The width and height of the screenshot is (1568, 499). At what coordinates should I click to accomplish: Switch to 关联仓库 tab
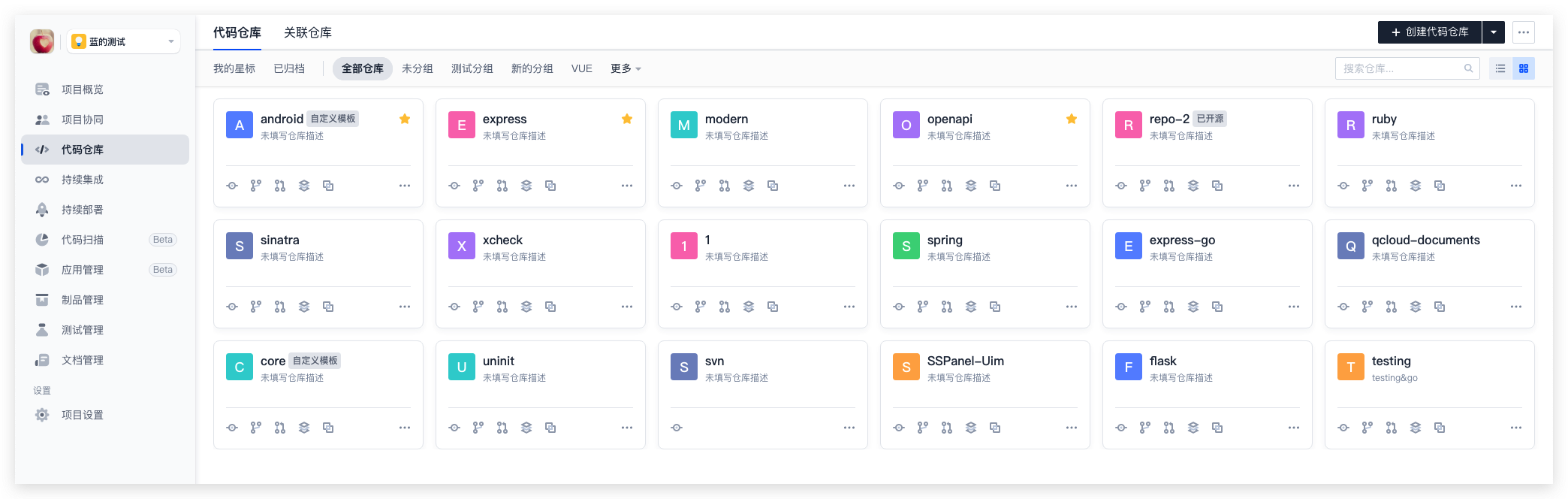[x=308, y=32]
